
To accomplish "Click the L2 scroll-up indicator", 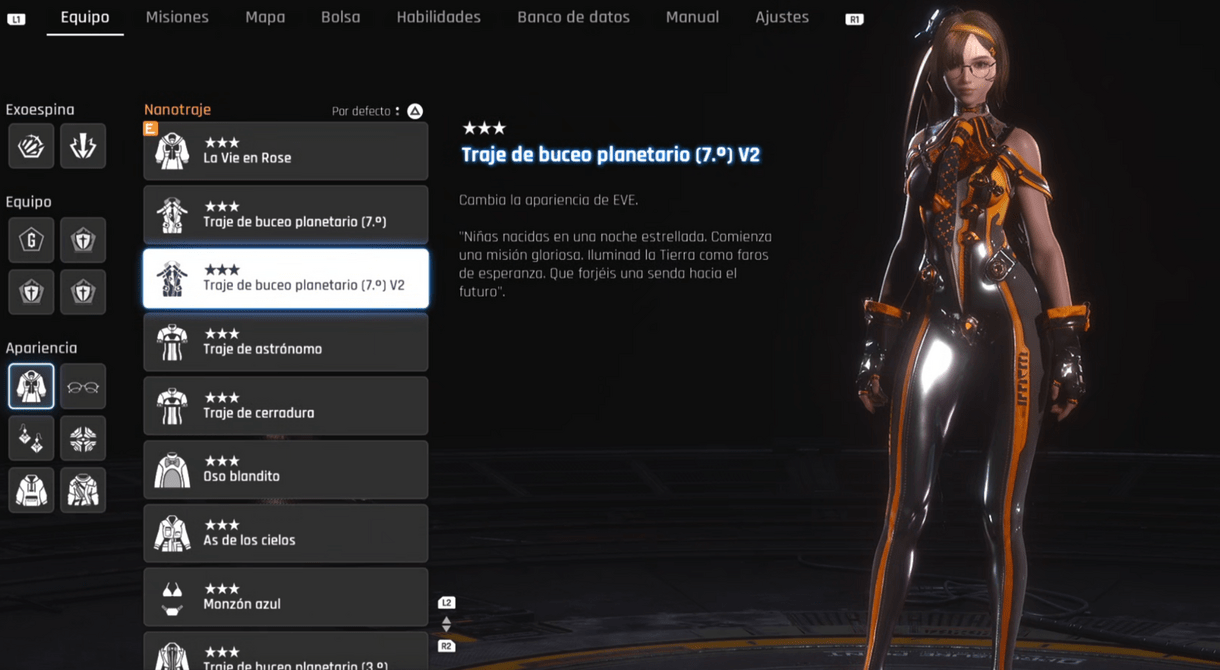I will [x=446, y=603].
